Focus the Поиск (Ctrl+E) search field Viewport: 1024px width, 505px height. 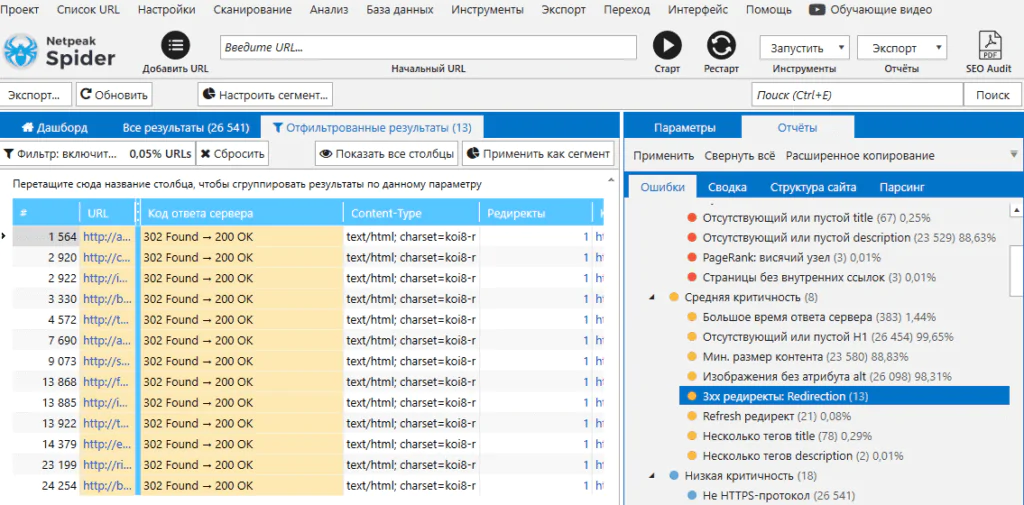coord(857,95)
